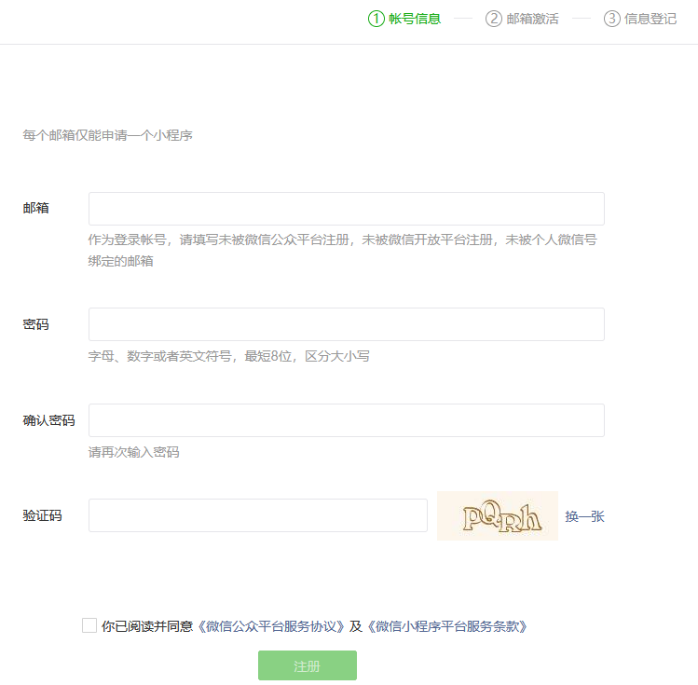Screen dimensions: 698x685
Task: Click the hint 请再次输入密码
Action: 134,452
